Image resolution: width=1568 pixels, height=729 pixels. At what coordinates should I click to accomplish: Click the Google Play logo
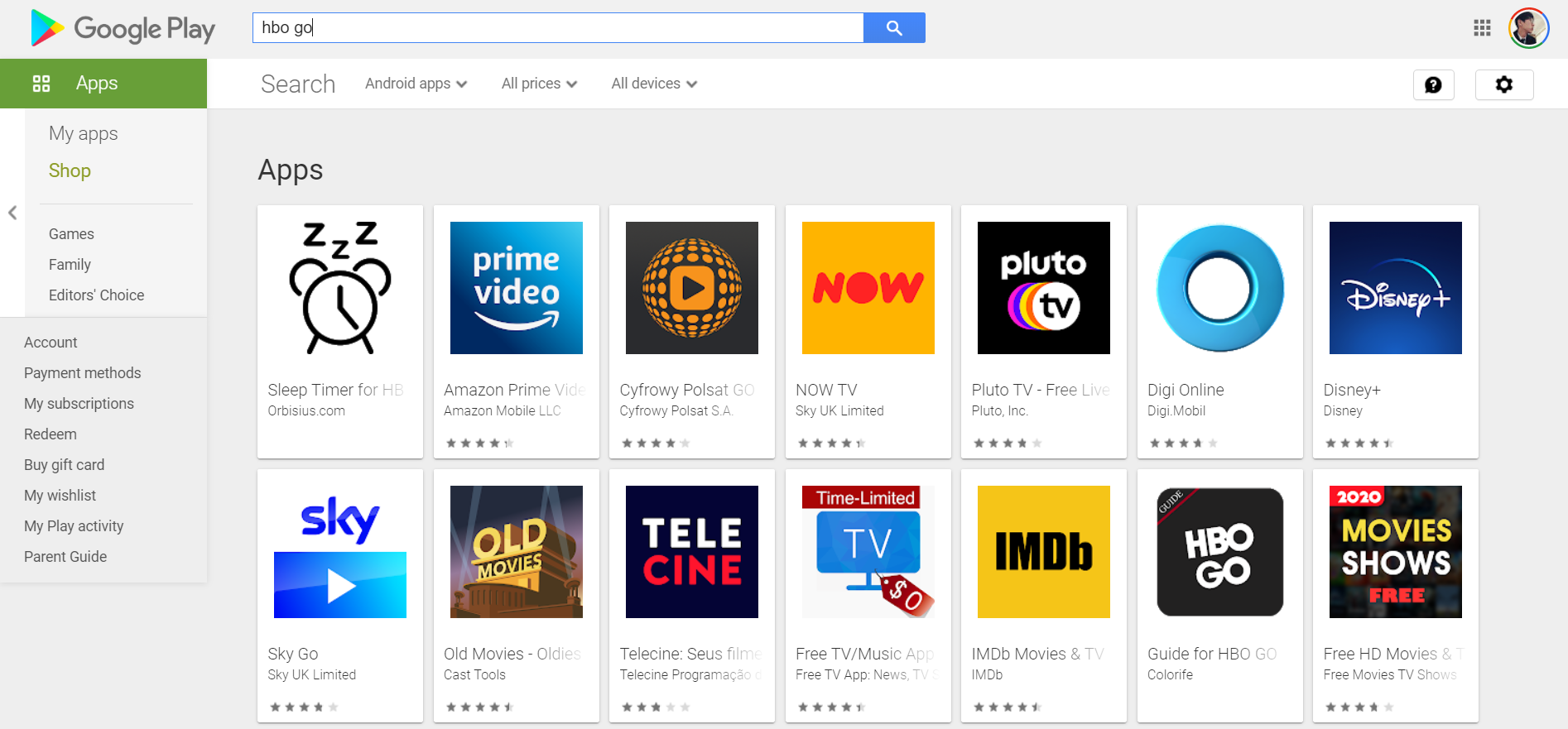123,28
